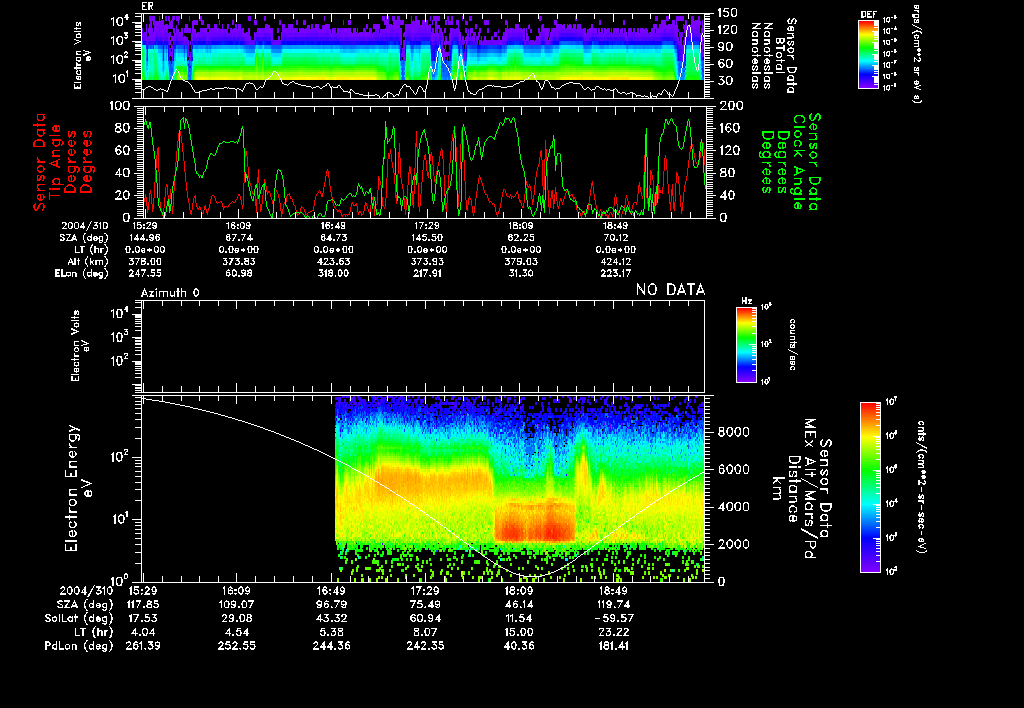Select the PdLon value "40.36"
This screenshot has width=1024, height=708.
click(520, 646)
